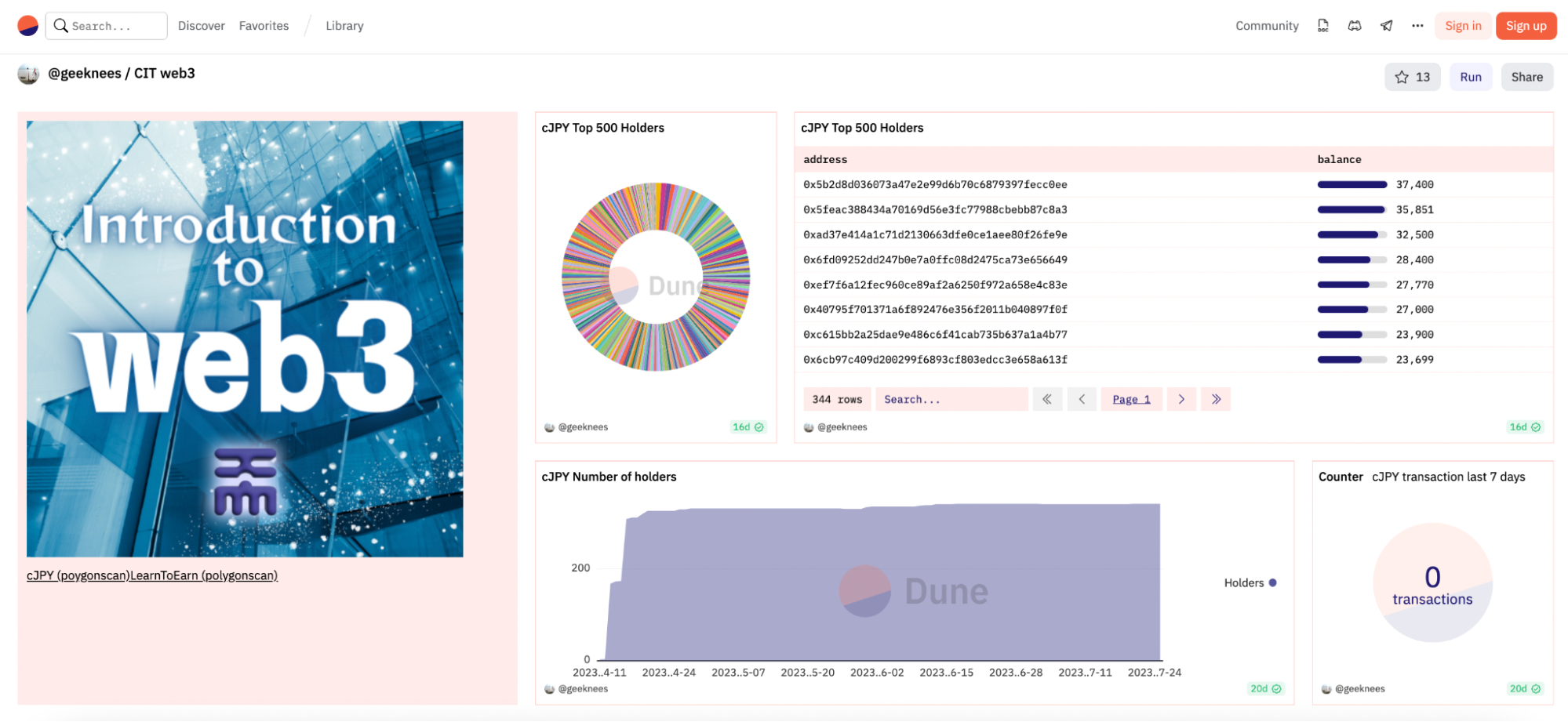This screenshot has height=722, width=1568.
Task: Jump to last page of holders table
Action: click(x=1216, y=399)
